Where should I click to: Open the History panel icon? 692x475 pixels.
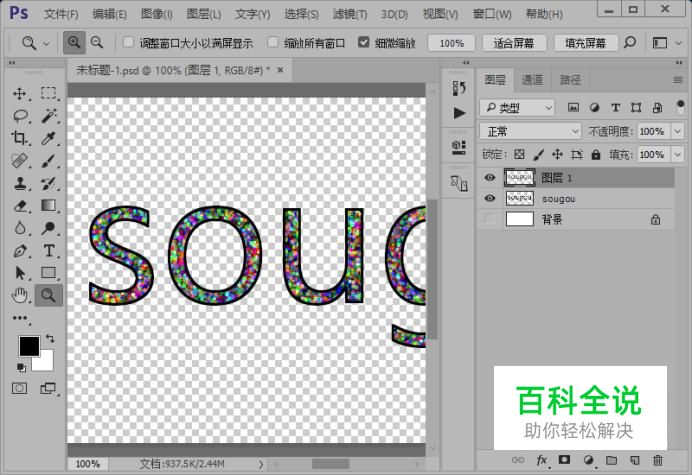click(x=459, y=88)
